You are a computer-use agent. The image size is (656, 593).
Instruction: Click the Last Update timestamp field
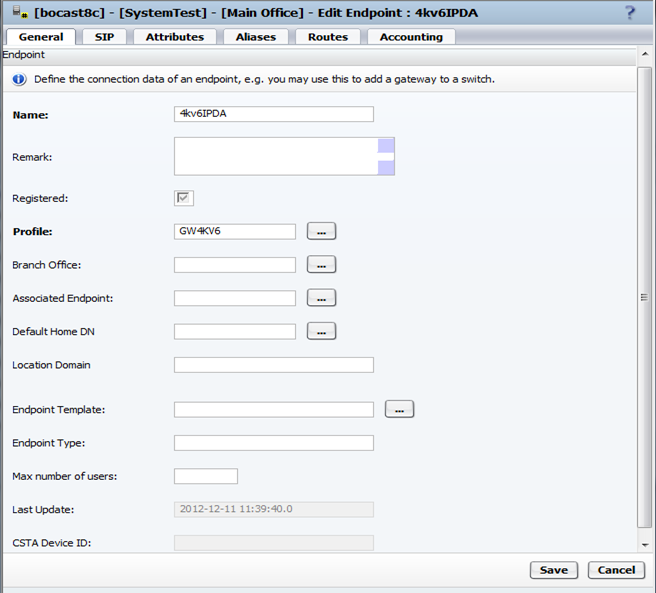point(274,509)
